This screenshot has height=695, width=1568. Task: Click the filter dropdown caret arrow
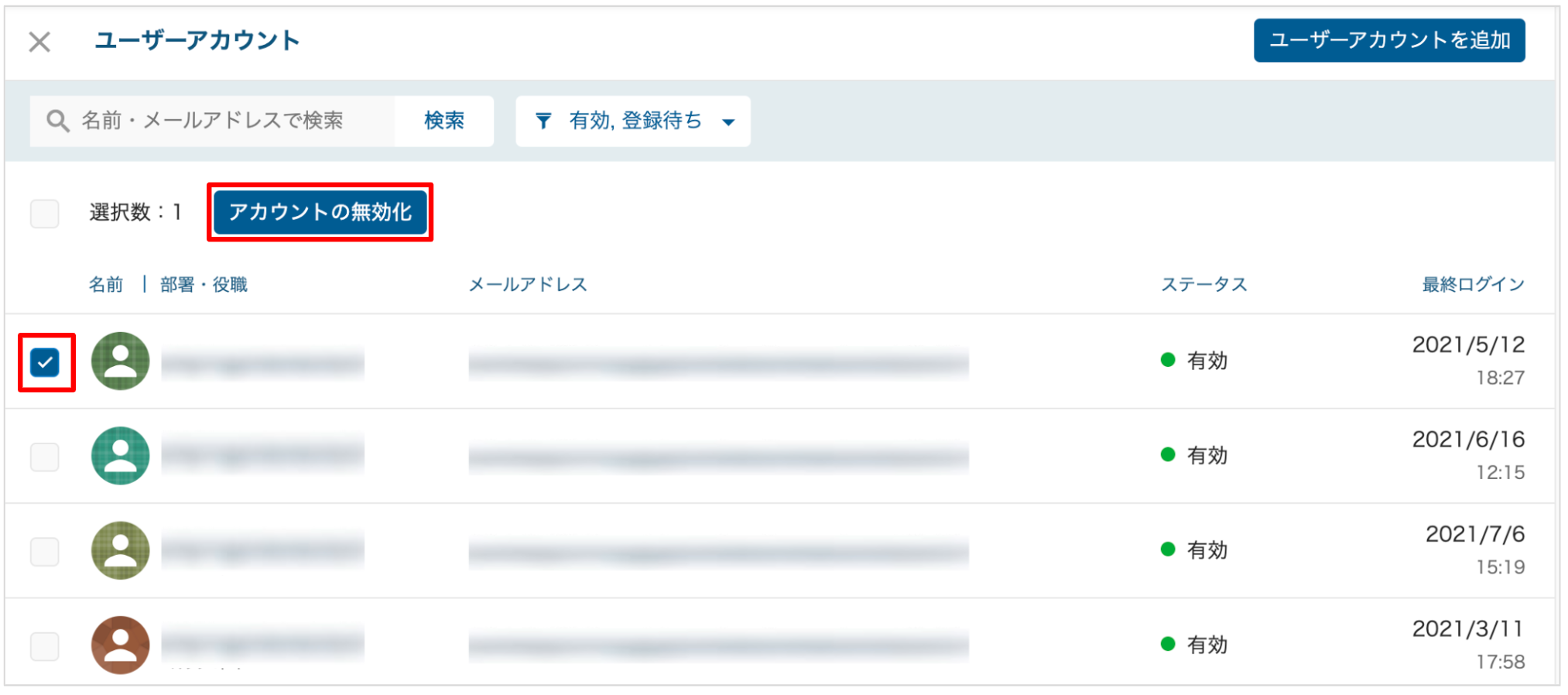(728, 122)
